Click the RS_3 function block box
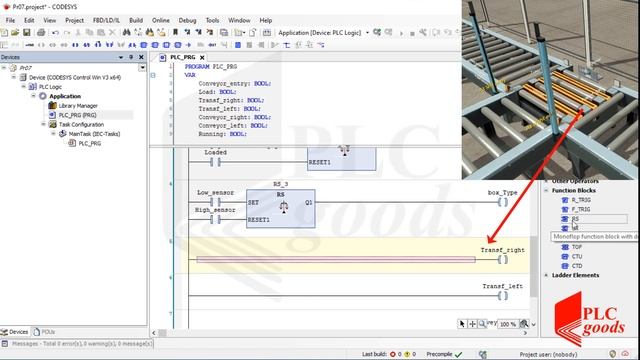 [281, 208]
